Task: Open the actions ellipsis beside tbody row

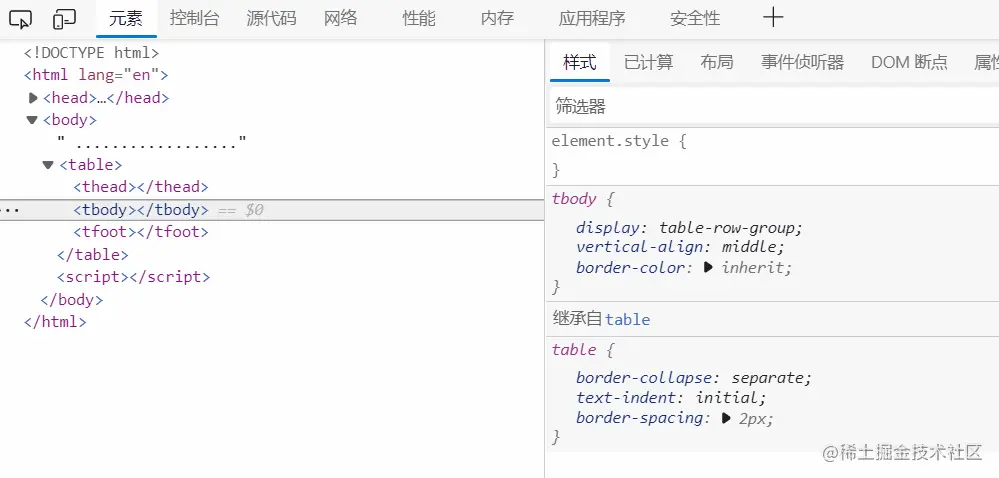Action: tap(10, 210)
